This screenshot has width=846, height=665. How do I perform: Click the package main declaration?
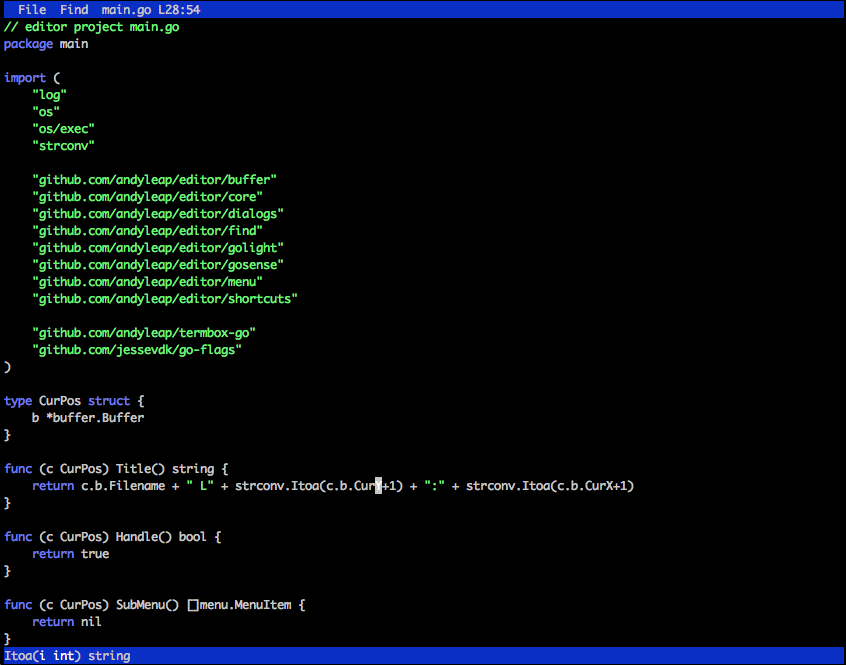tap(46, 44)
